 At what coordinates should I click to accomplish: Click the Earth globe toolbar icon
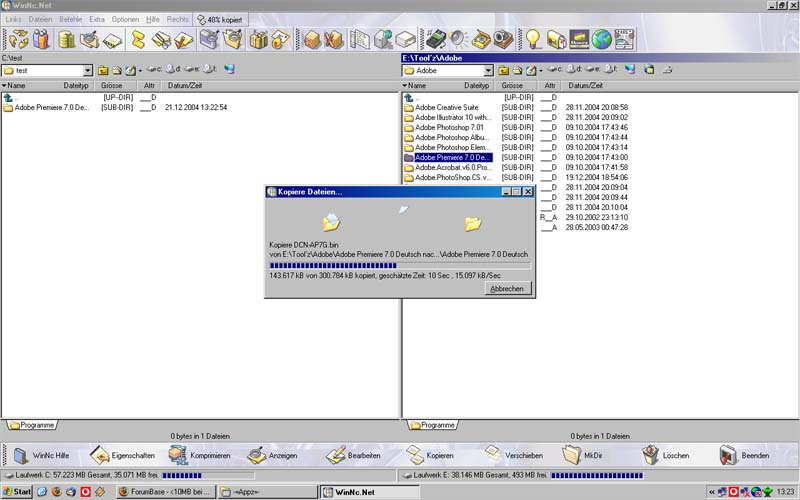click(x=602, y=39)
